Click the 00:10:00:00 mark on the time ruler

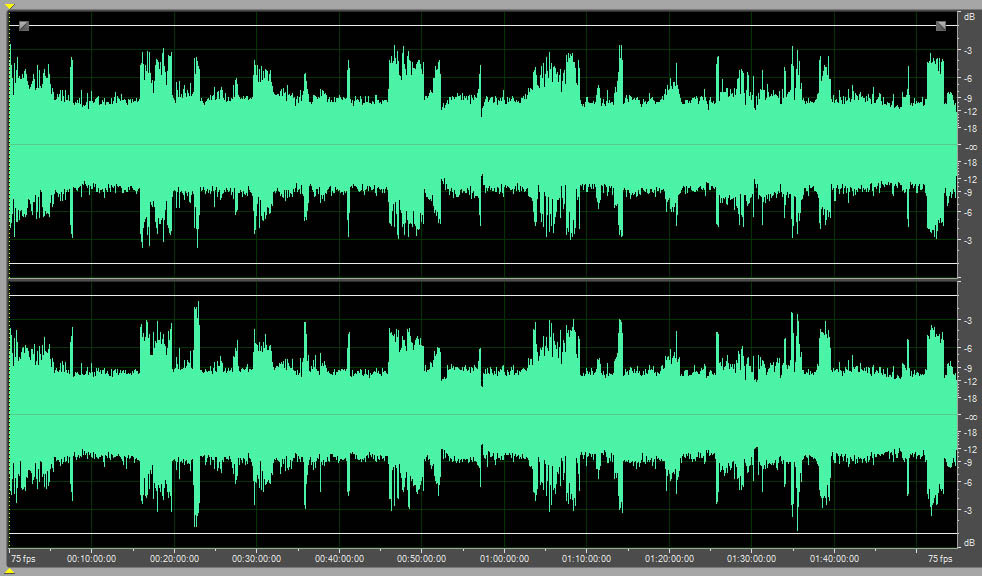tap(92, 558)
